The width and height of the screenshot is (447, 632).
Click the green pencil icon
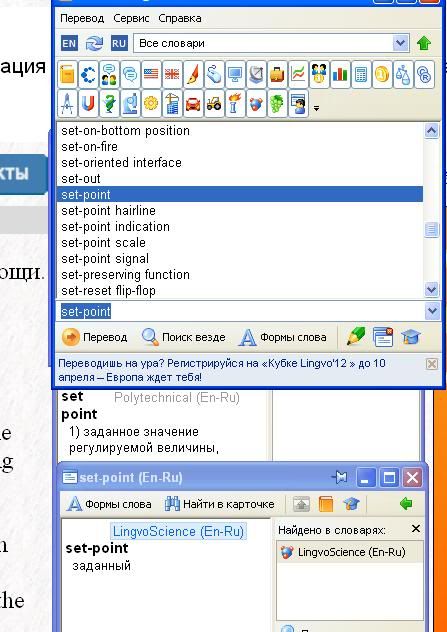coord(356,337)
